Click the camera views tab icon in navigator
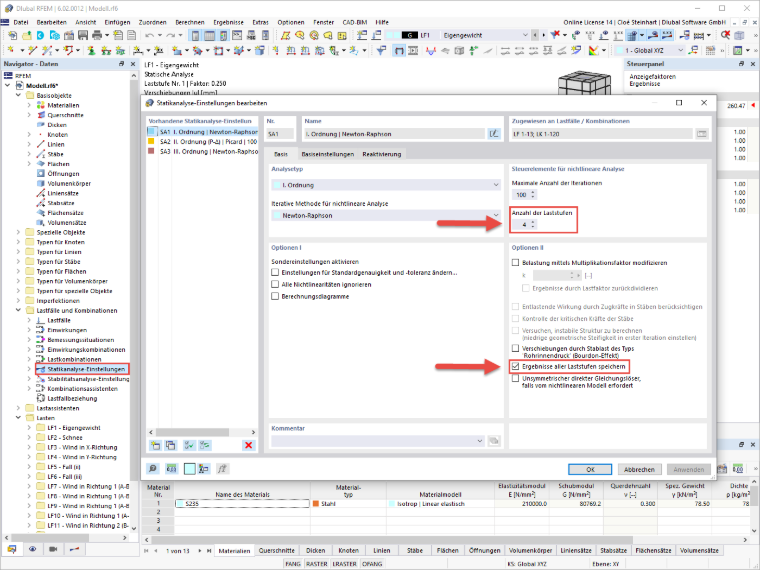This screenshot has width=760, height=570. [x=53, y=549]
